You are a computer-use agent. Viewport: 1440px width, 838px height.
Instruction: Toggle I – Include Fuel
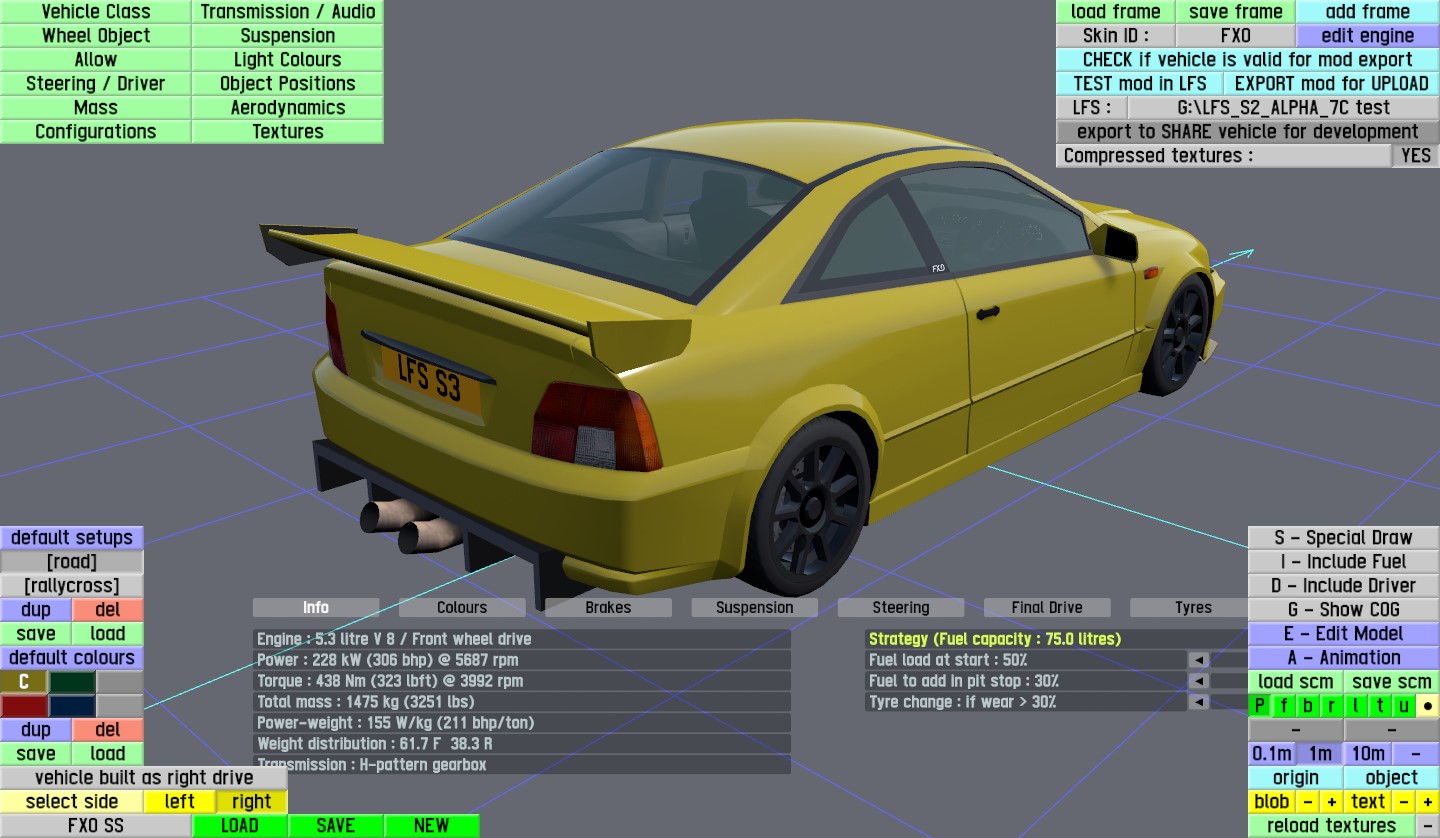1344,562
